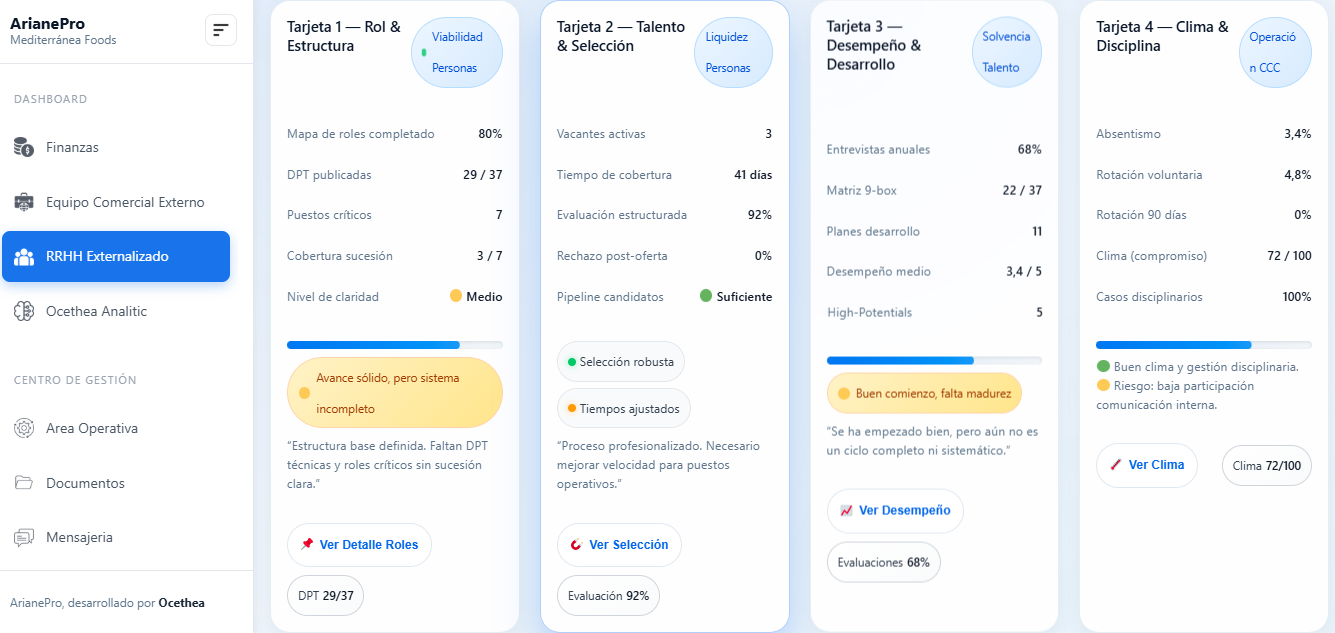Click the Mensajeria chat icon

(24, 538)
